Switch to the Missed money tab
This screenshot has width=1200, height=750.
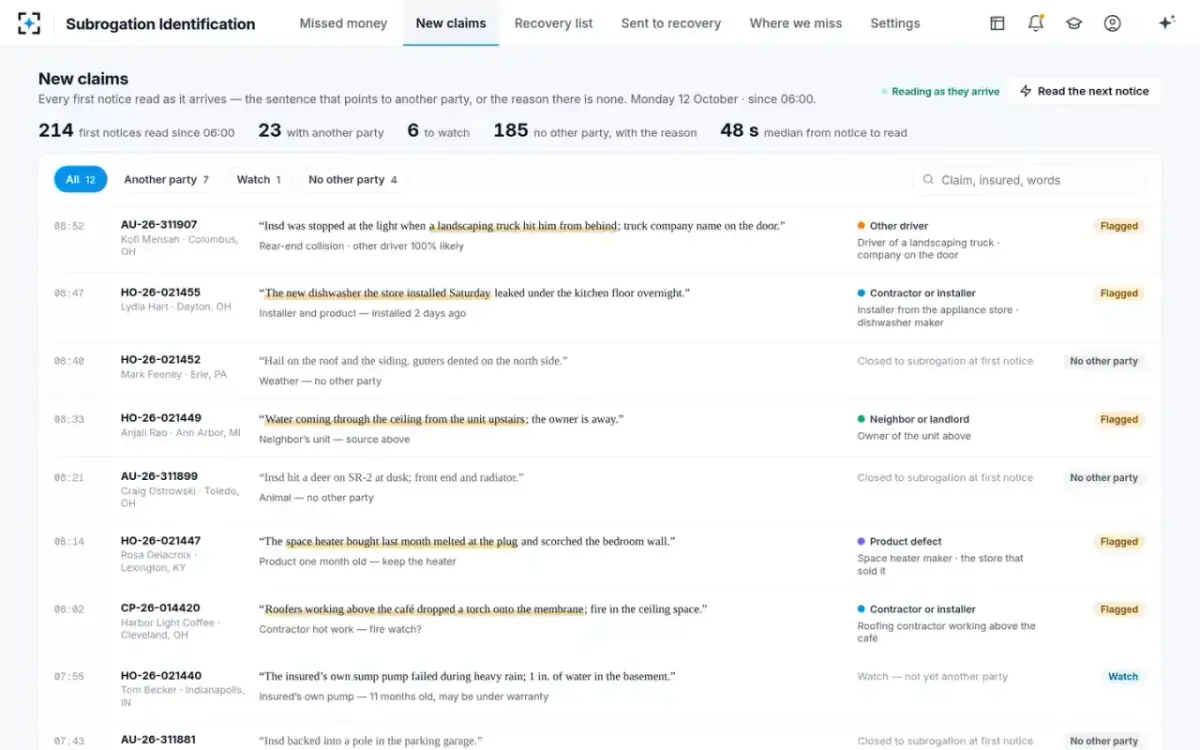click(343, 23)
